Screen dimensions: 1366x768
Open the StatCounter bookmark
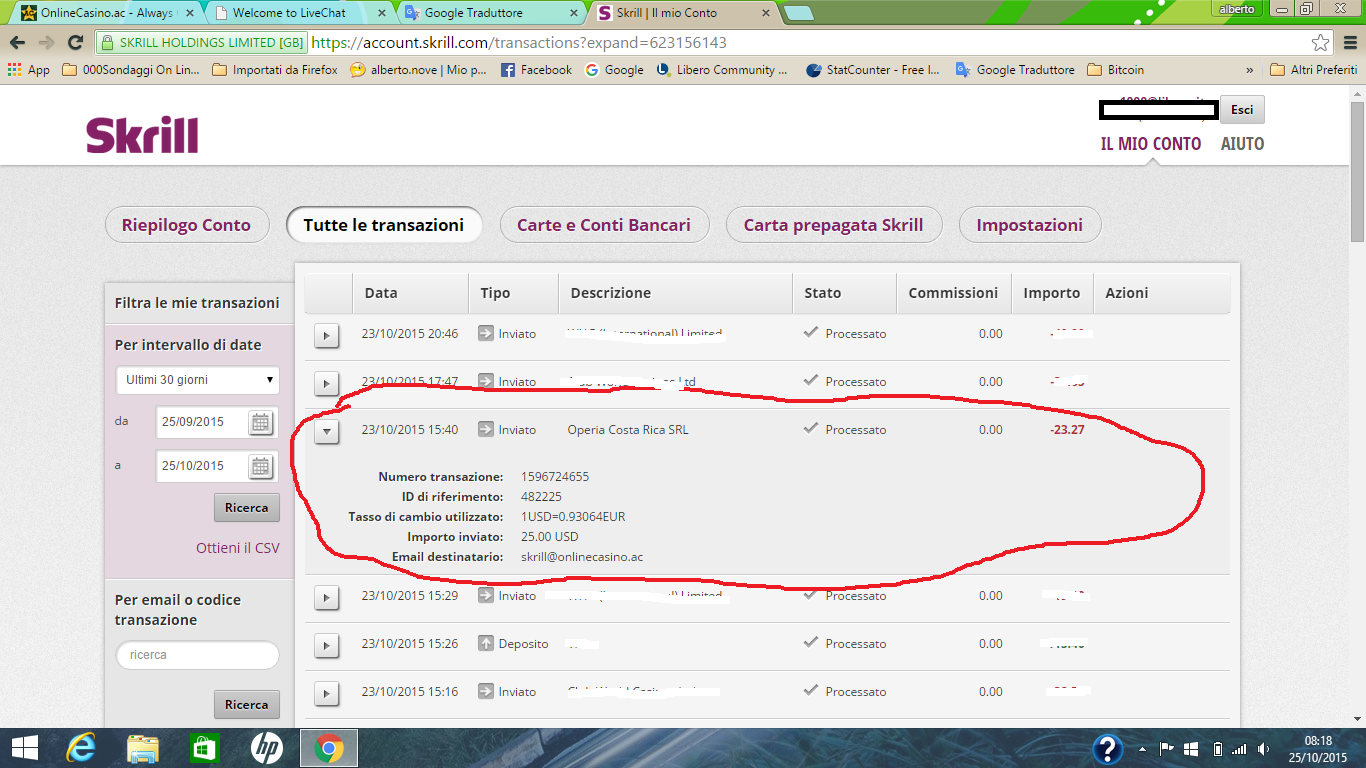pyautogui.click(x=873, y=70)
